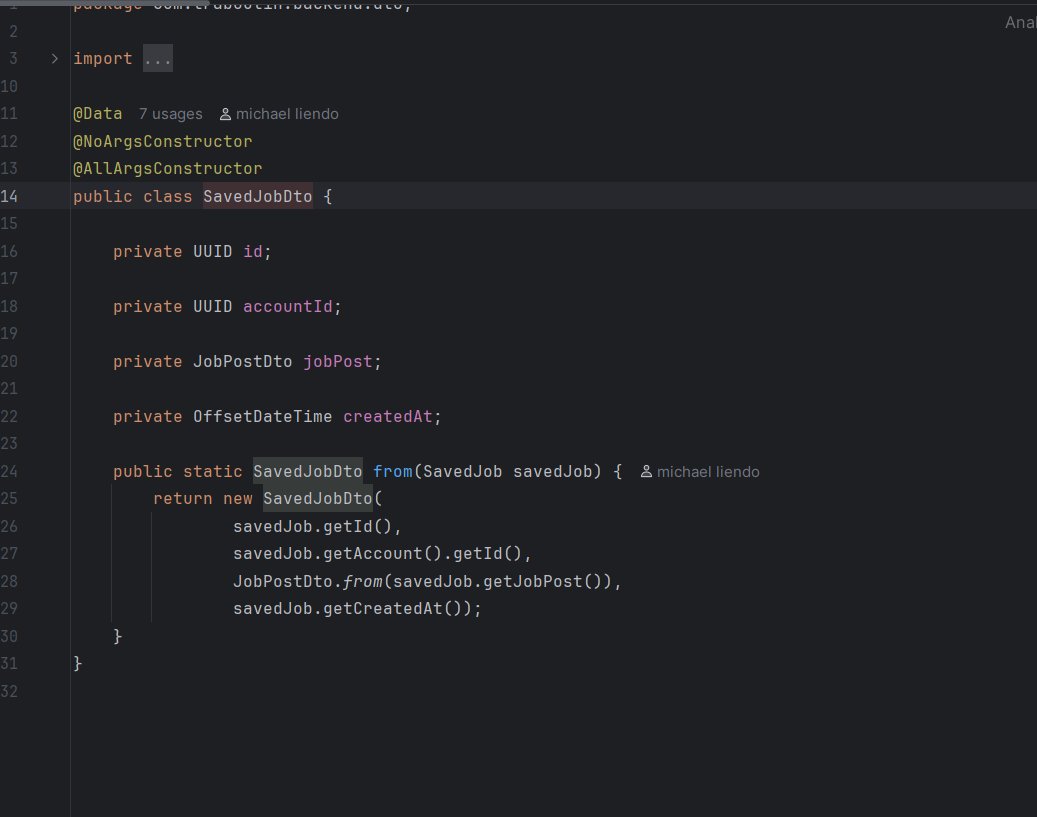
Task: Click the UUID type on line 16
Action: click(212, 251)
